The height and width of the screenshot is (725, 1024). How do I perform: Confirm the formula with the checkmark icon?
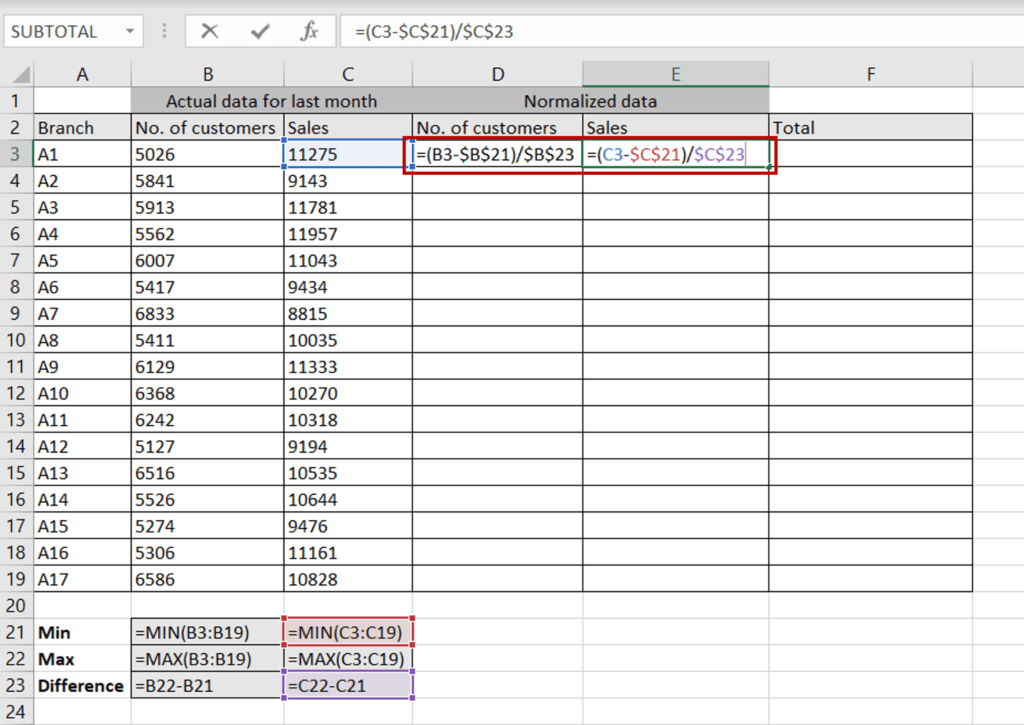(x=260, y=31)
